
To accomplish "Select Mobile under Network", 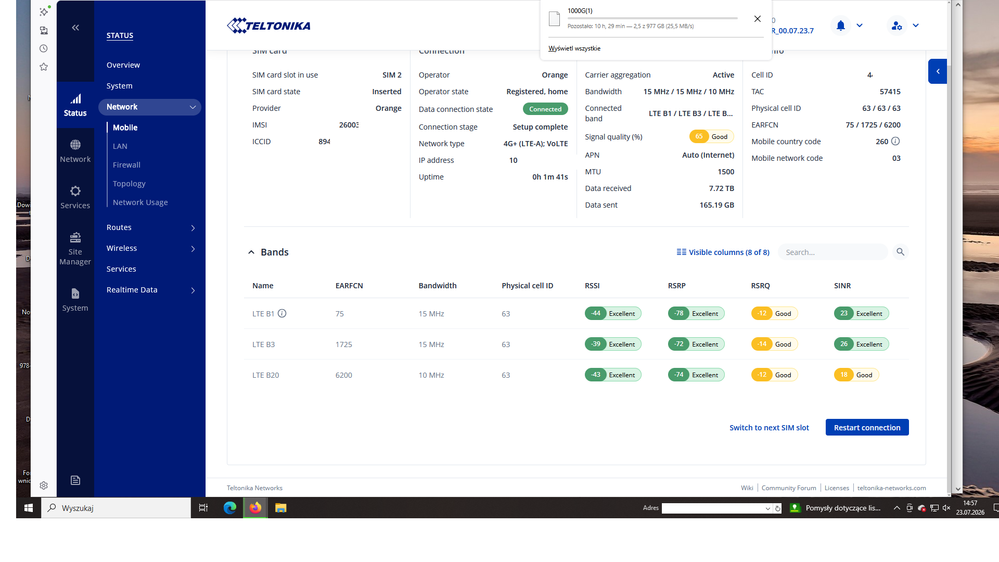I will coord(125,127).
